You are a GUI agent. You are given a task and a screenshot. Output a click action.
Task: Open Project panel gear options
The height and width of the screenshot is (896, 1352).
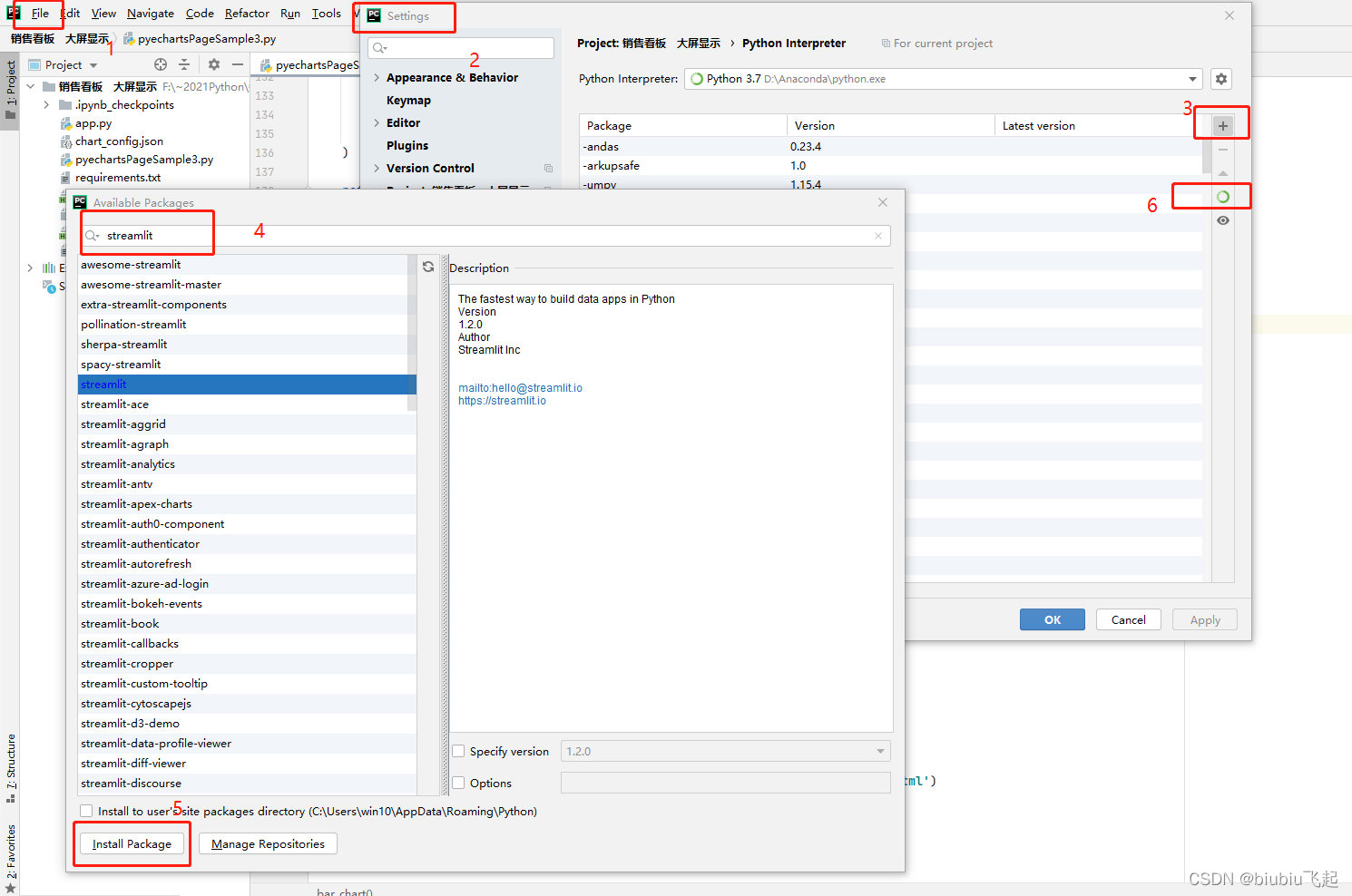click(214, 64)
